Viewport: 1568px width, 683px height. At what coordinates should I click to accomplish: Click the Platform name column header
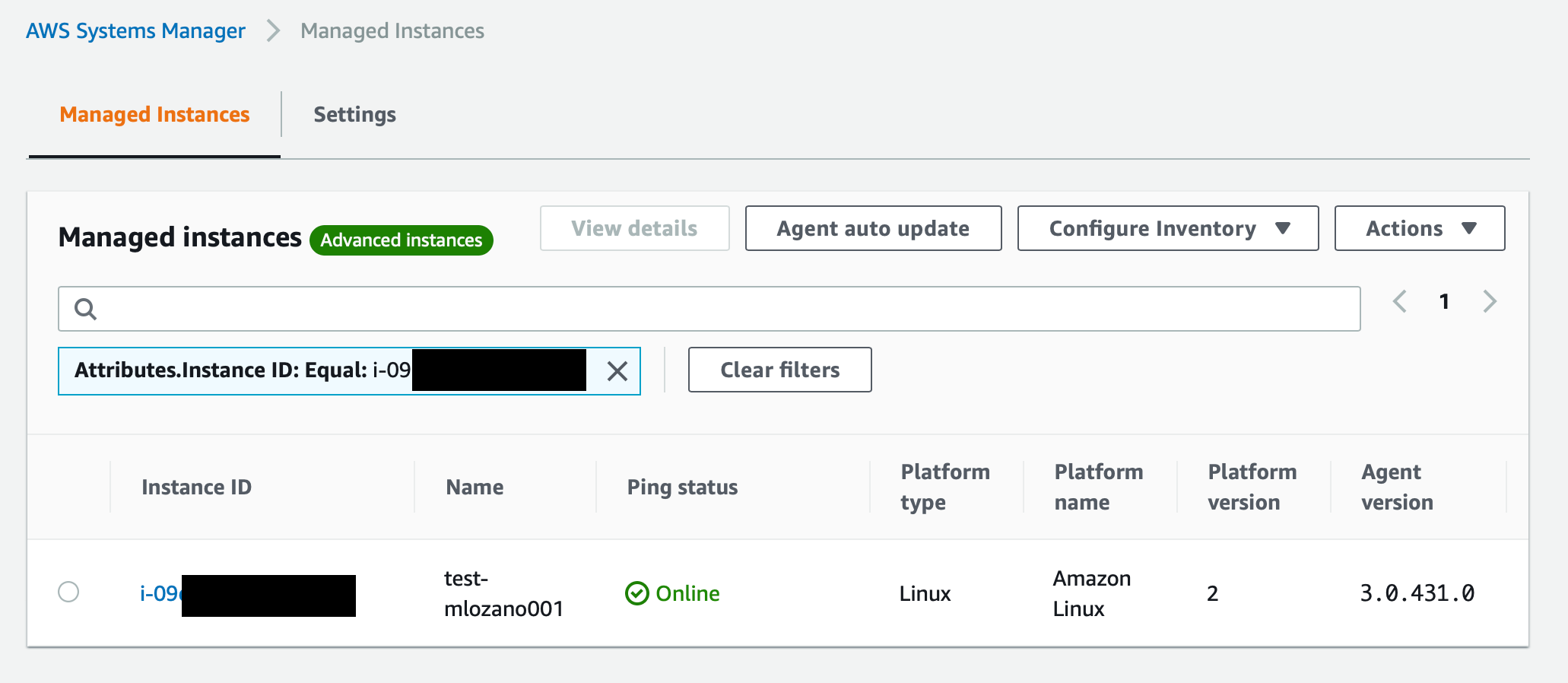point(1098,487)
